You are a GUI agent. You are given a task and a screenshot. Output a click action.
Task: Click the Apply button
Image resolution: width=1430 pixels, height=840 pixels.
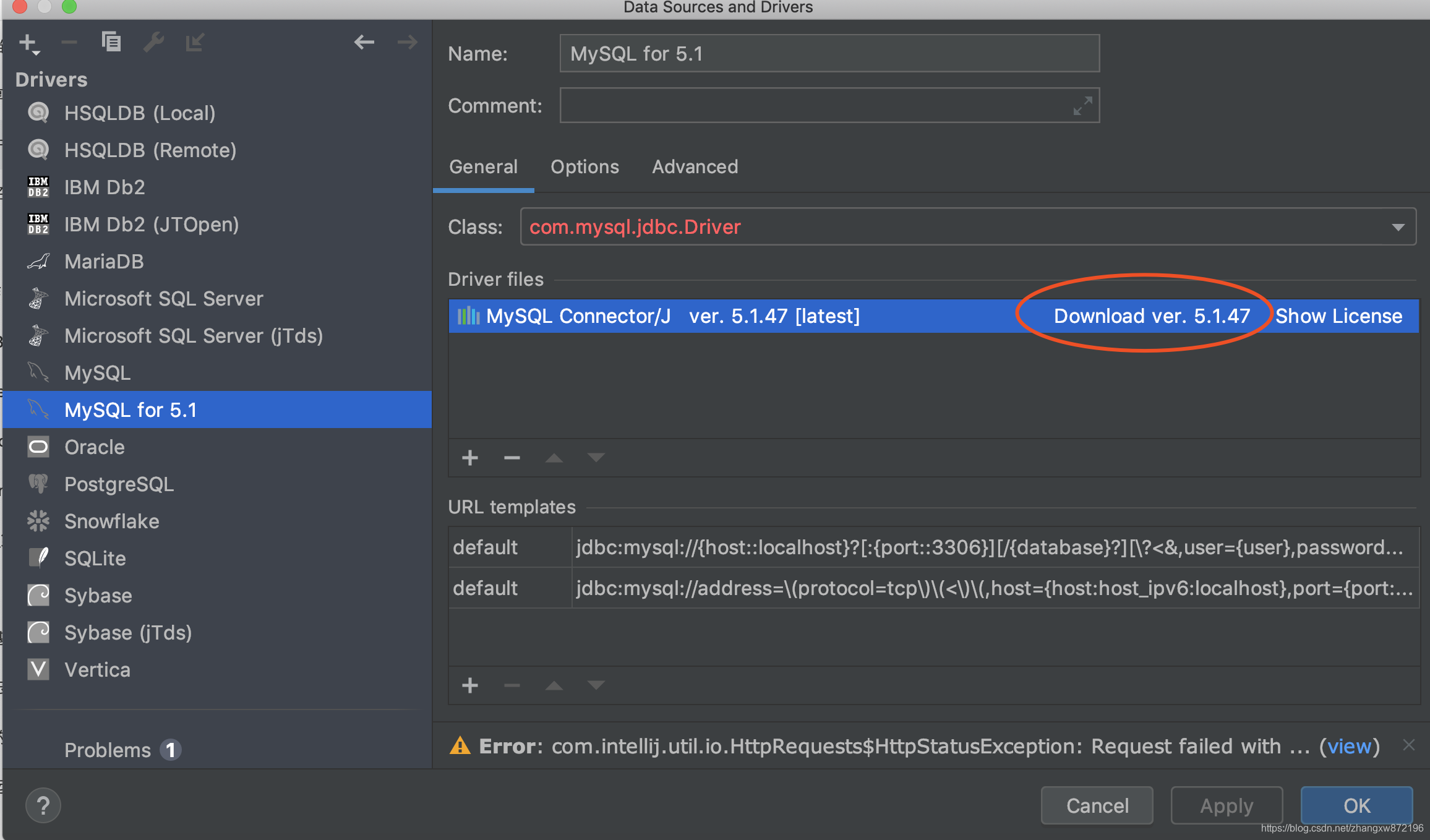[1227, 805]
